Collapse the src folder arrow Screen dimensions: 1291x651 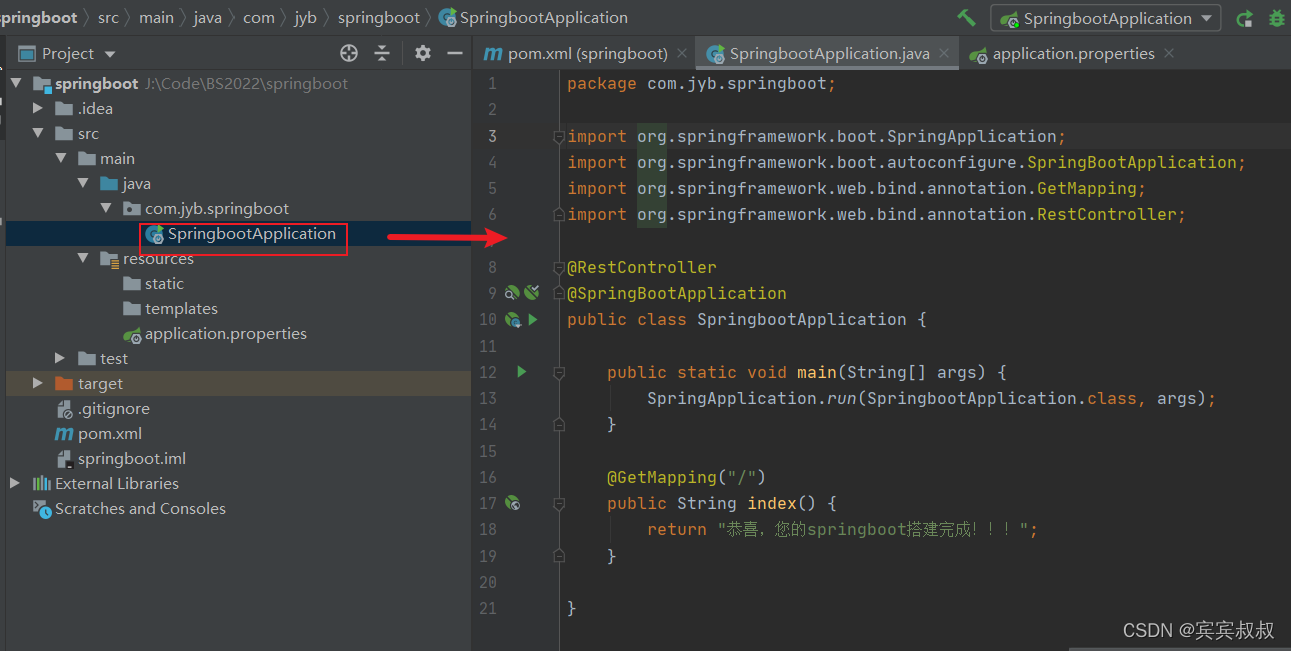pyautogui.click(x=38, y=133)
